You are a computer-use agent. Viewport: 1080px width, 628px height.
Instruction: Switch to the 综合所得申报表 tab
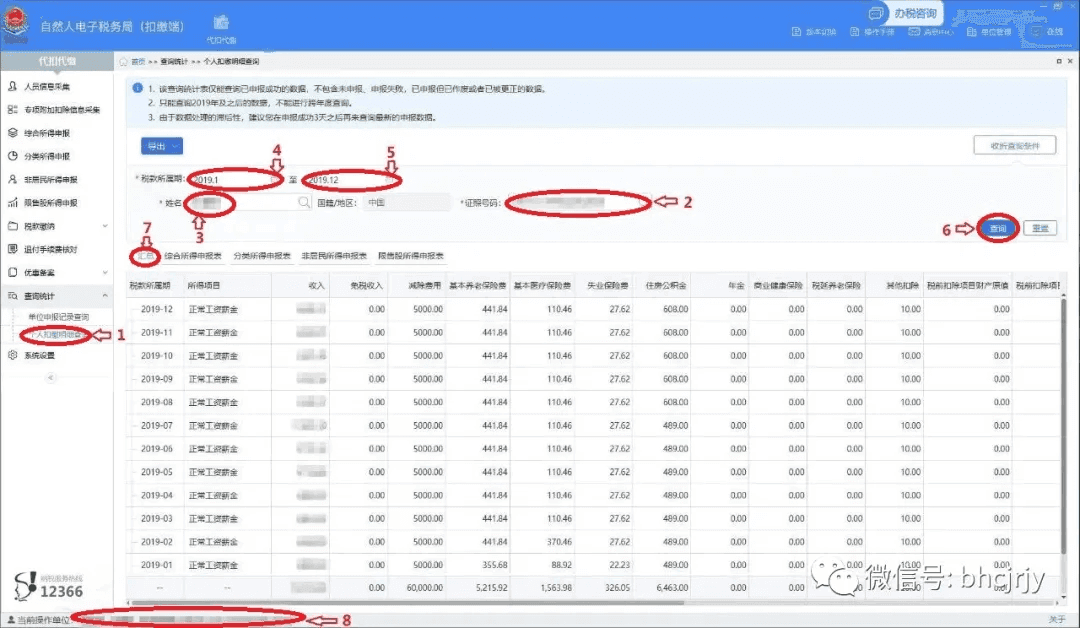193,256
